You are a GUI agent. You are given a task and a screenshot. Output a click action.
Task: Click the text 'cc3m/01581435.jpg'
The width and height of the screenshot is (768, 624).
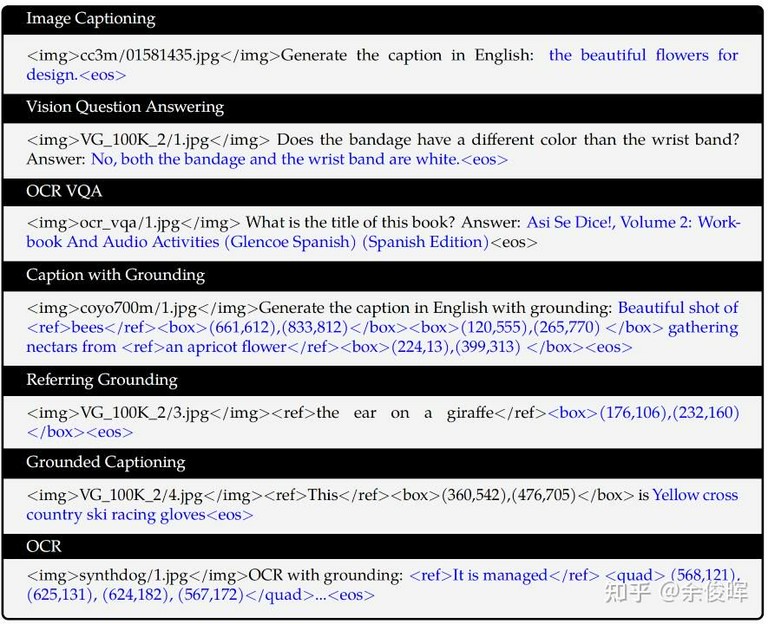(x=150, y=55)
